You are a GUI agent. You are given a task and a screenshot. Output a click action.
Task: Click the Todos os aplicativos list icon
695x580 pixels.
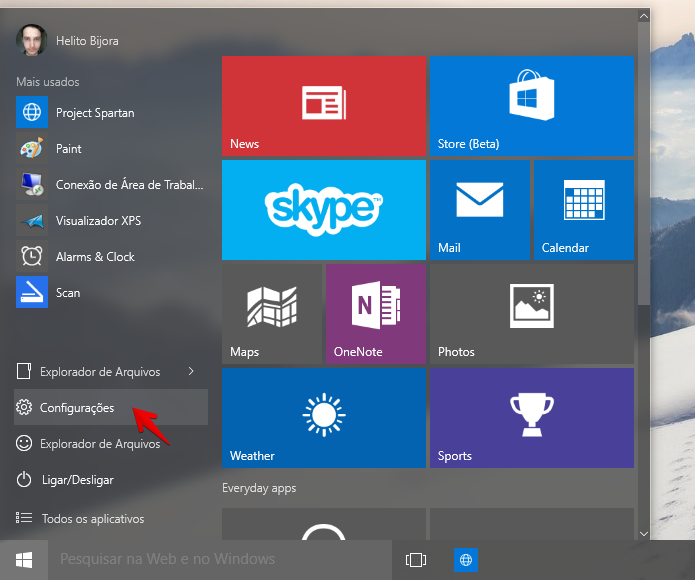pos(24,518)
